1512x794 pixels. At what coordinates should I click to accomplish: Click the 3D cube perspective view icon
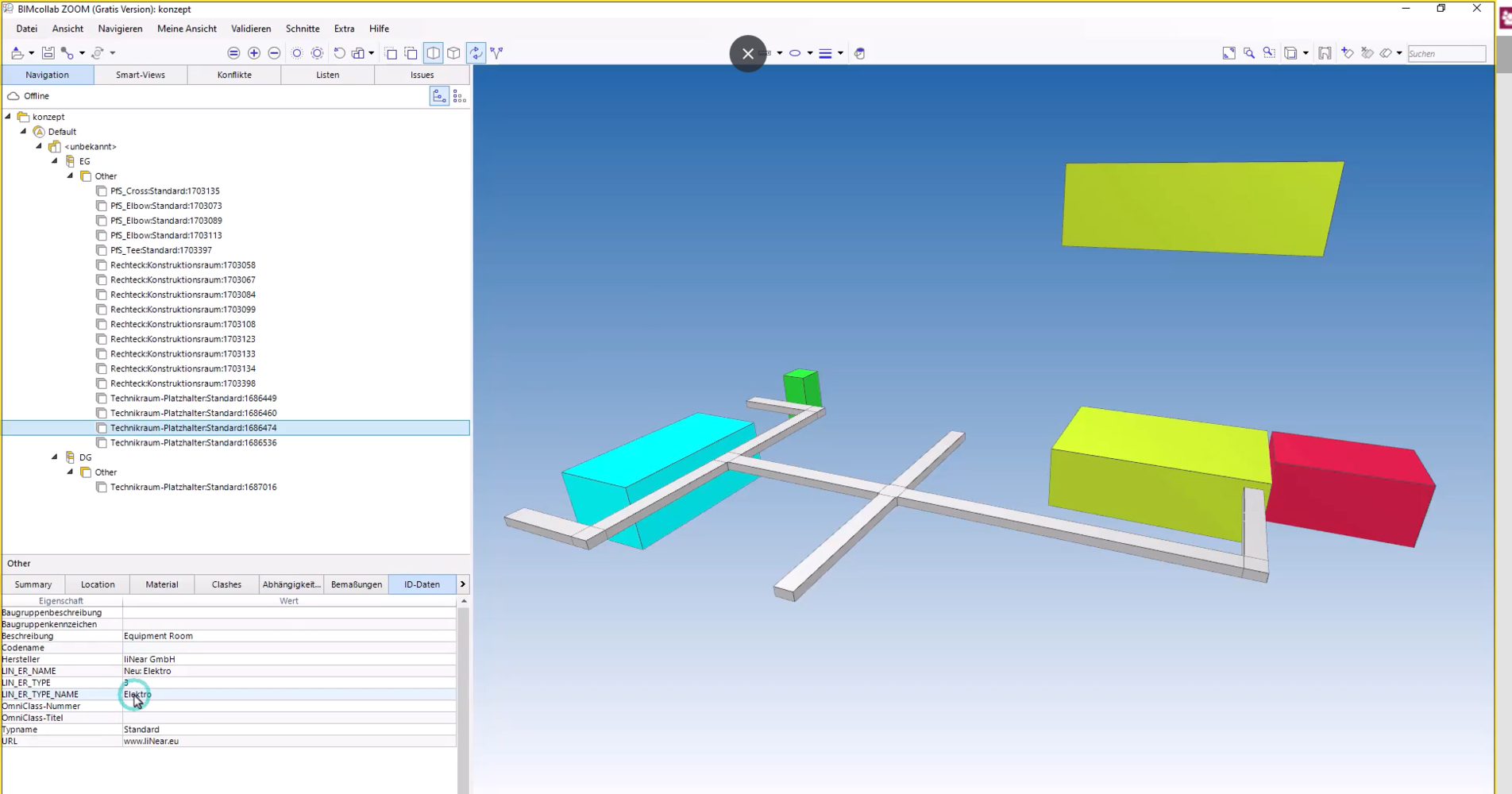click(453, 53)
